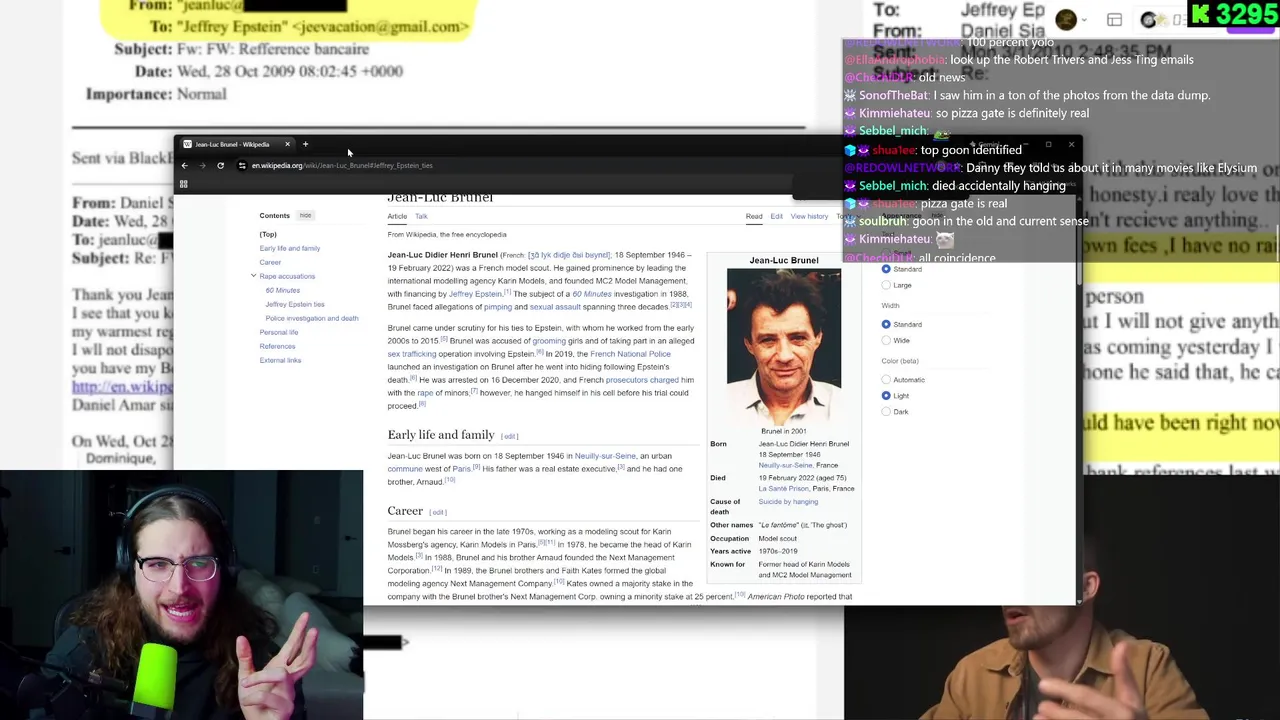This screenshot has height=720, width=1280.
Task: Follow Suicide by hanging infobox link
Action: [788, 502]
